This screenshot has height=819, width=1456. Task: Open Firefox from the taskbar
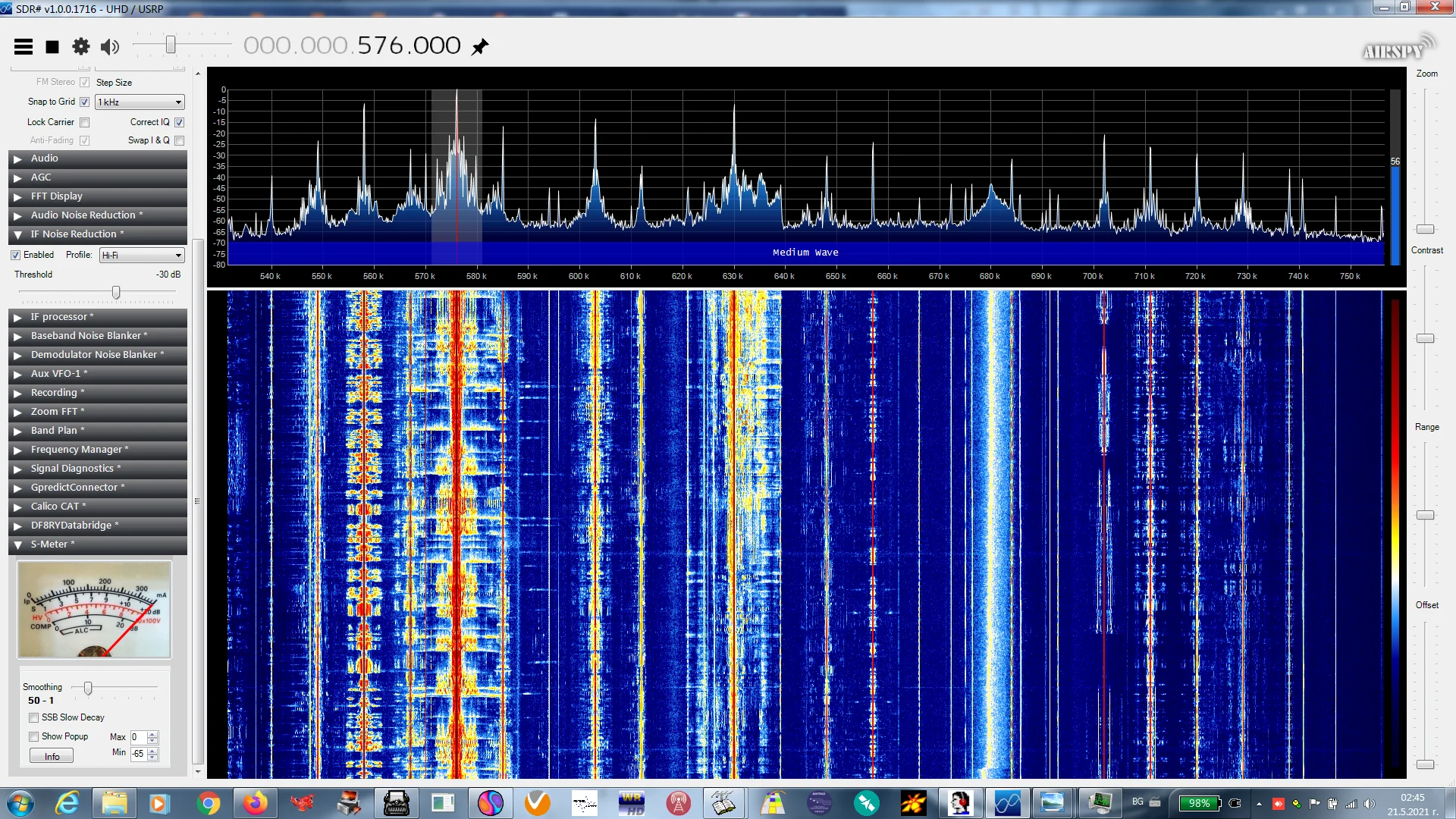(256, 803)
